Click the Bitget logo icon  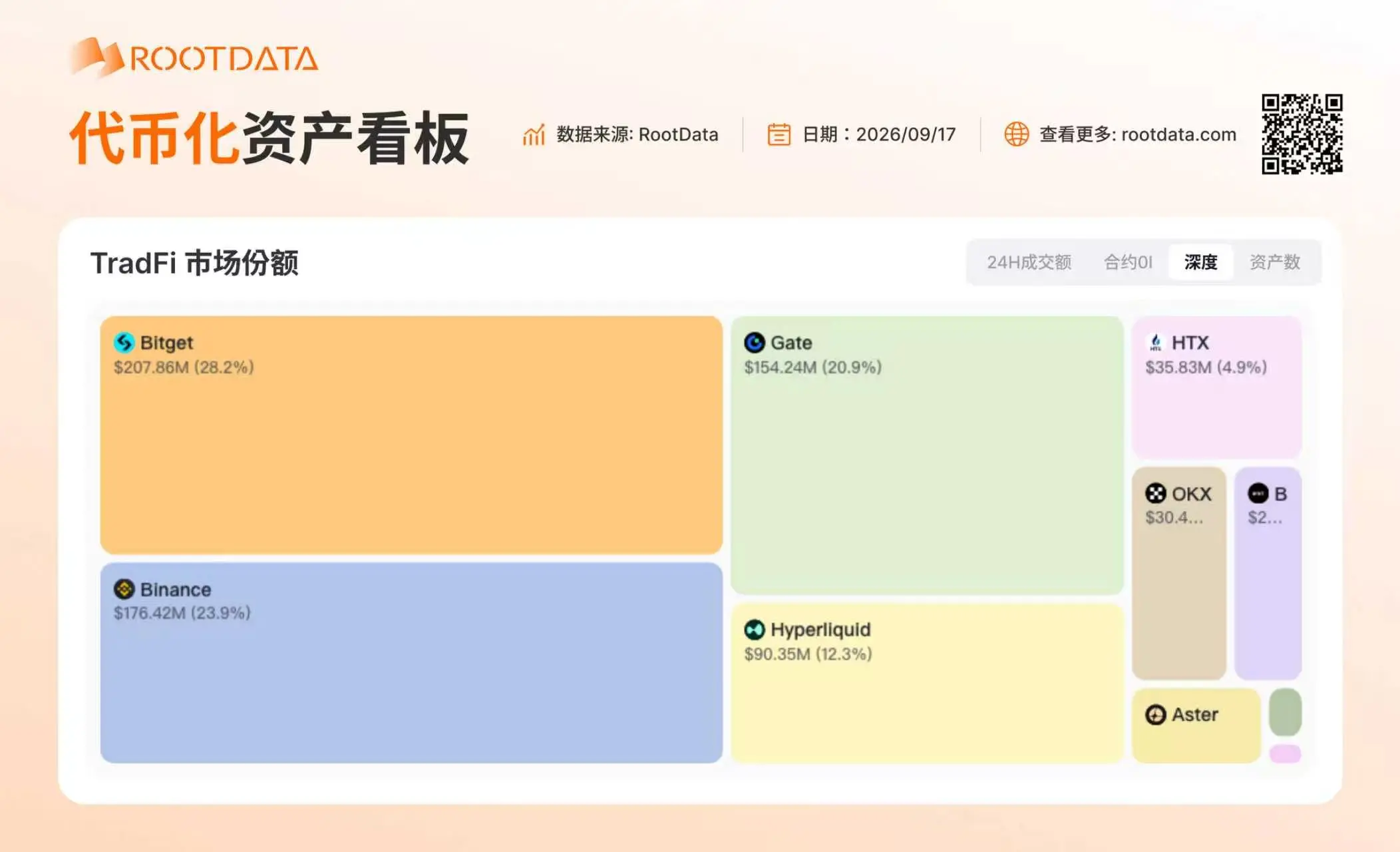click(124, 342)
